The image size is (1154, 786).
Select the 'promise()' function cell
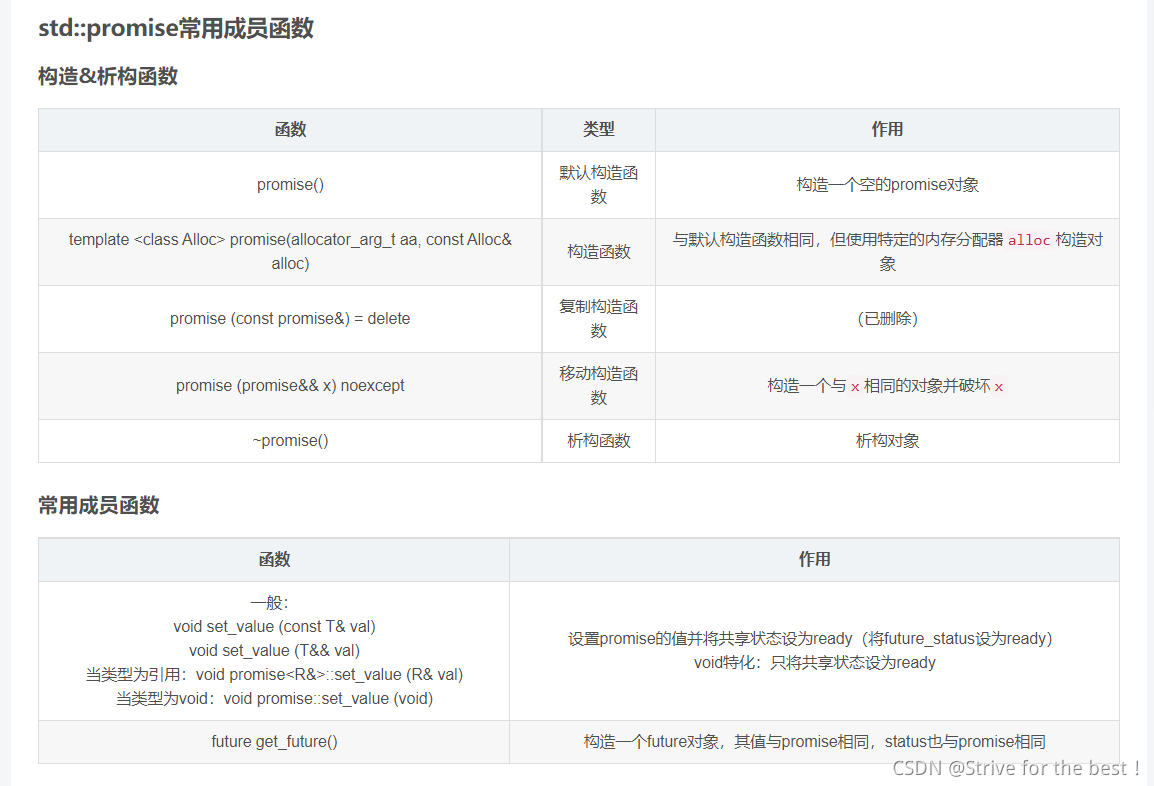coord(290,185)
